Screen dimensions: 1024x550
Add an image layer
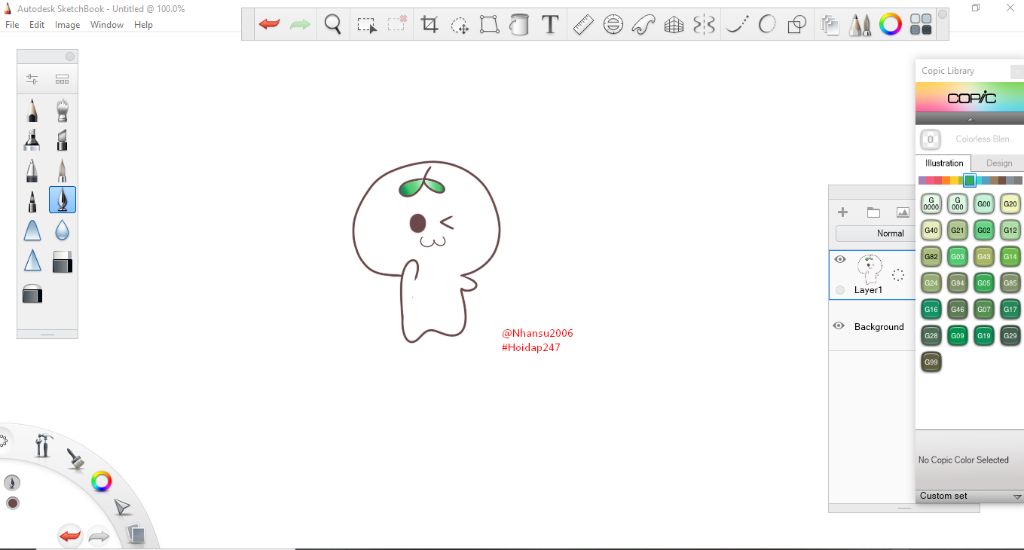903,212
